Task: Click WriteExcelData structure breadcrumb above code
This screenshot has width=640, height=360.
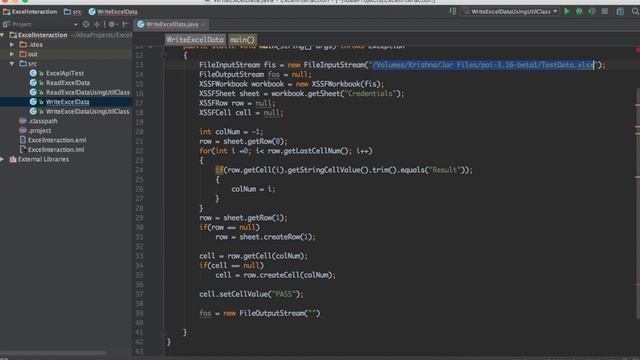Action: pyautogui.click(x=195, y=40)
